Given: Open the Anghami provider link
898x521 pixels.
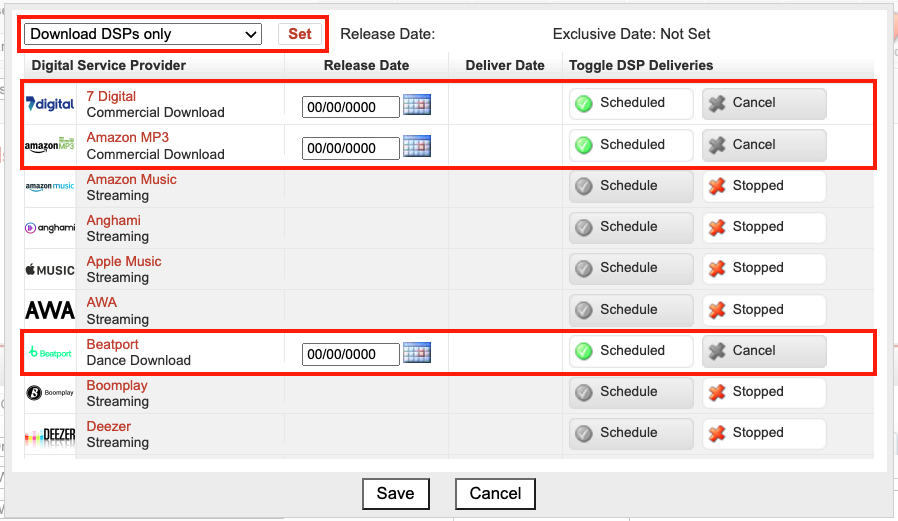Looking at the screenshot, I should pos(113,220).
